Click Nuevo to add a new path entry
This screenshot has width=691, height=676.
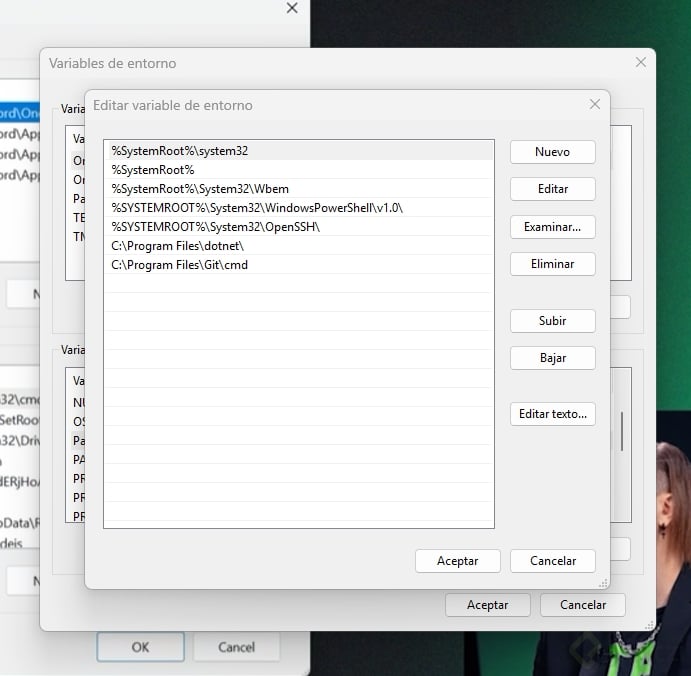[x=553, y=152]
